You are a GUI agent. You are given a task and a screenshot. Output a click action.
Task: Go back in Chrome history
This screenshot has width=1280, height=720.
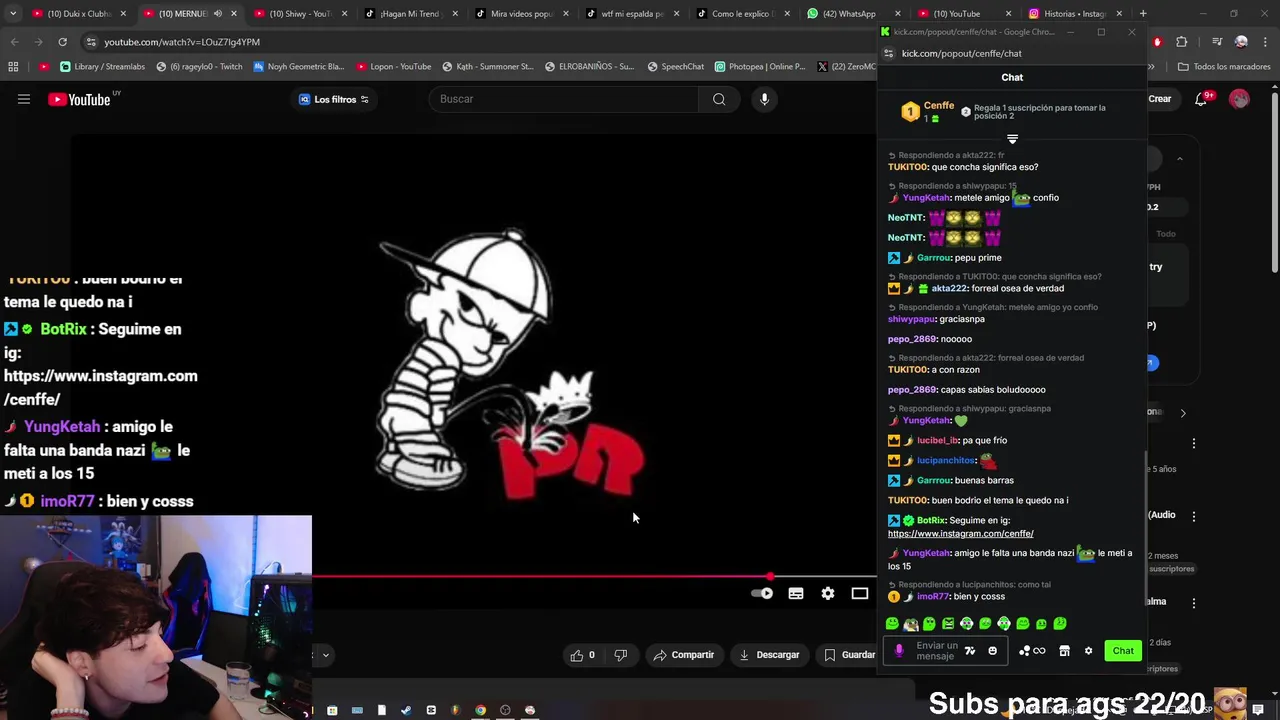coord(14,42)
